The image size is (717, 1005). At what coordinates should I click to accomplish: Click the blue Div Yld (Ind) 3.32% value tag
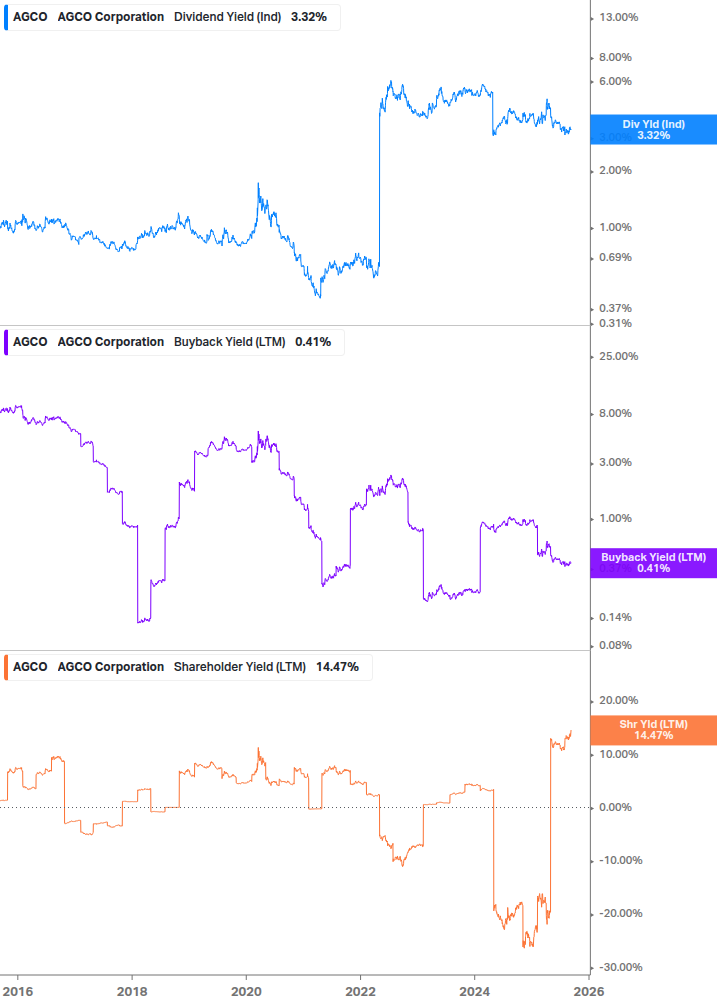tap(653, 129)
